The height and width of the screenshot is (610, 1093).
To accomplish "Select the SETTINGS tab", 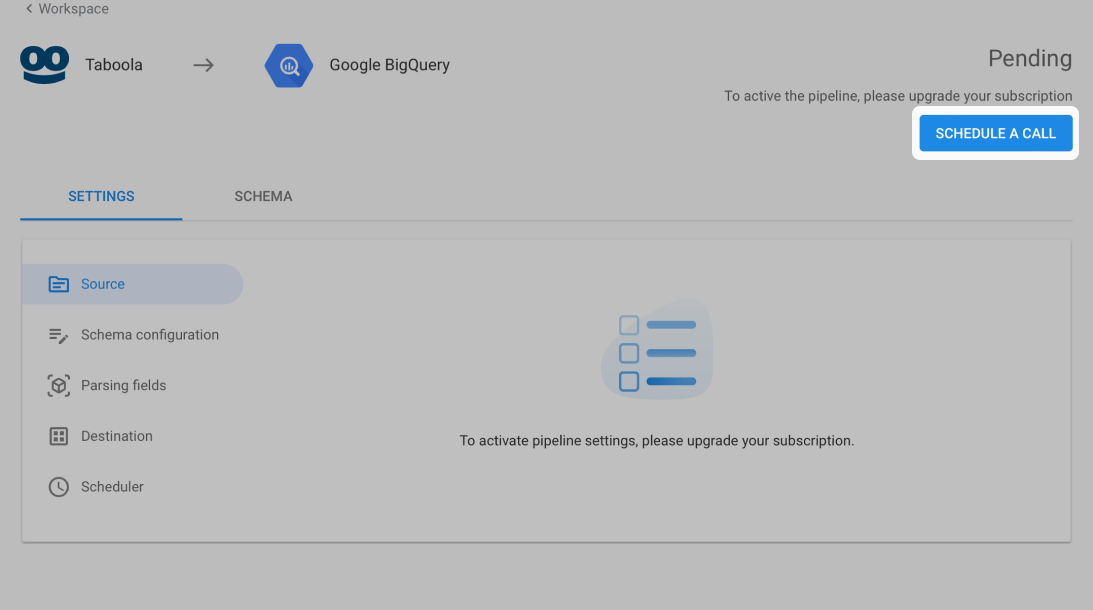I will [101, 197].
